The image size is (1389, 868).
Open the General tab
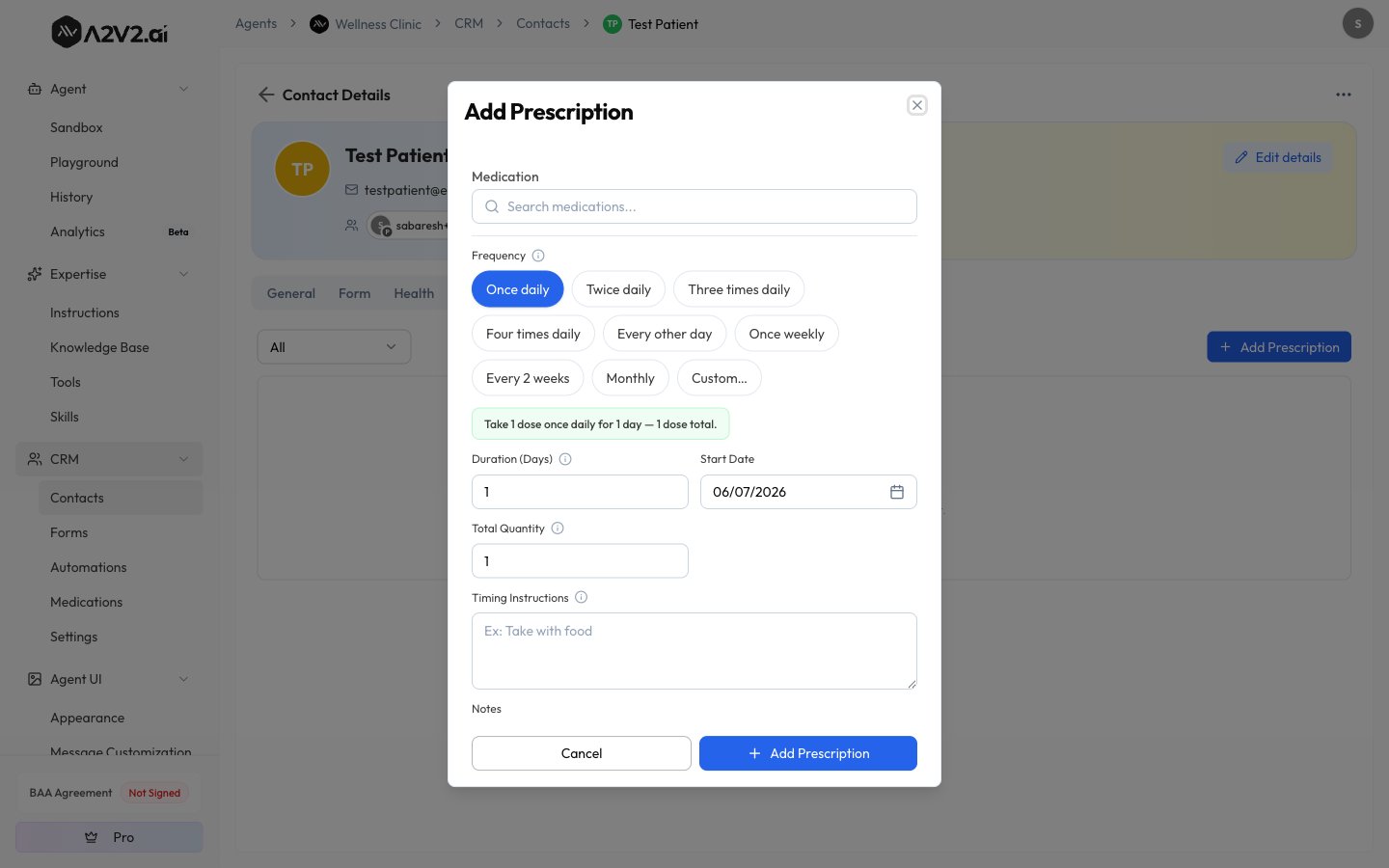tap(291, 293)
